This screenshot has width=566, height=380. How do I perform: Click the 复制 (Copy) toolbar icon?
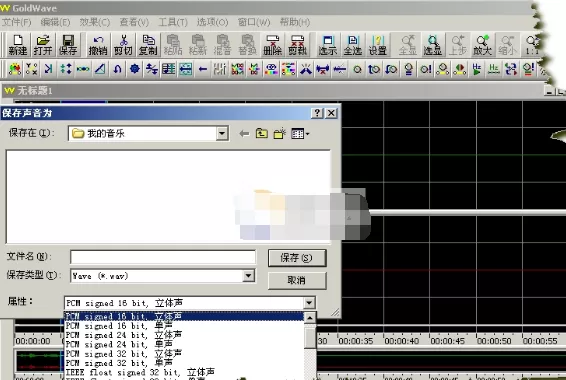(148, 45)
